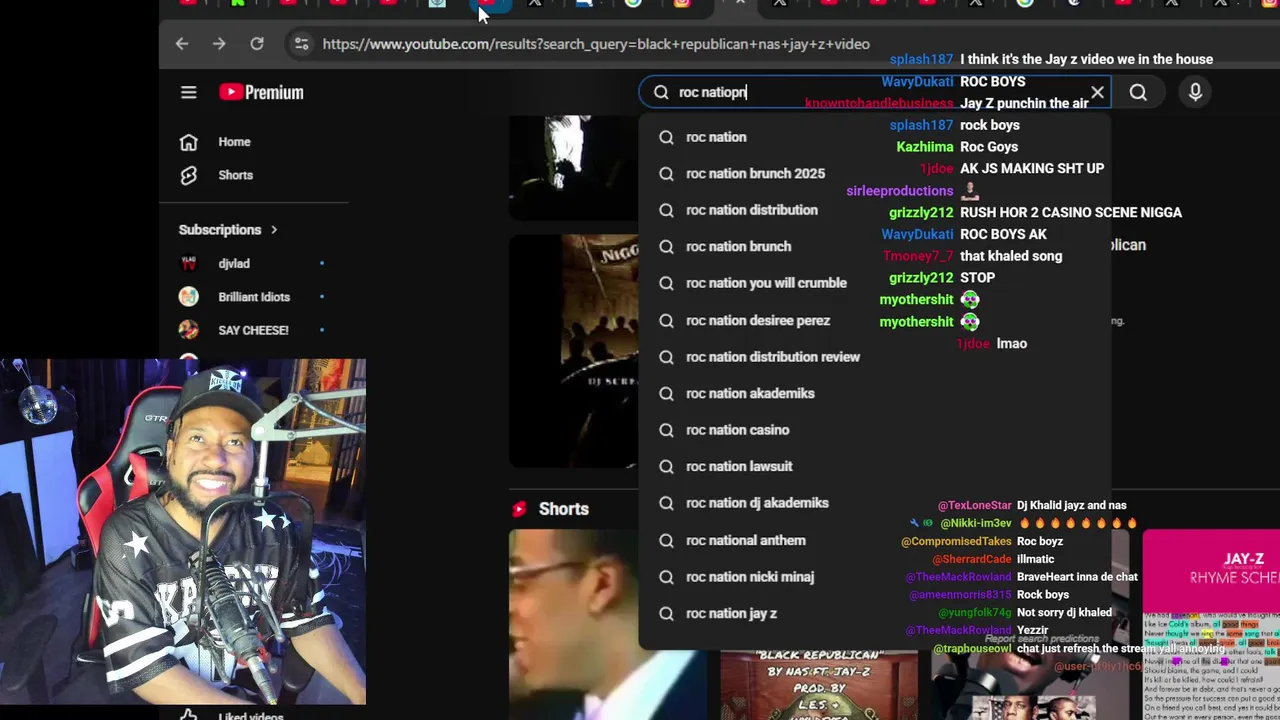Open the Brilliant Idiots subscription channel
Image resolution: width=1280 pixels, height=720 pixels.
254,297
